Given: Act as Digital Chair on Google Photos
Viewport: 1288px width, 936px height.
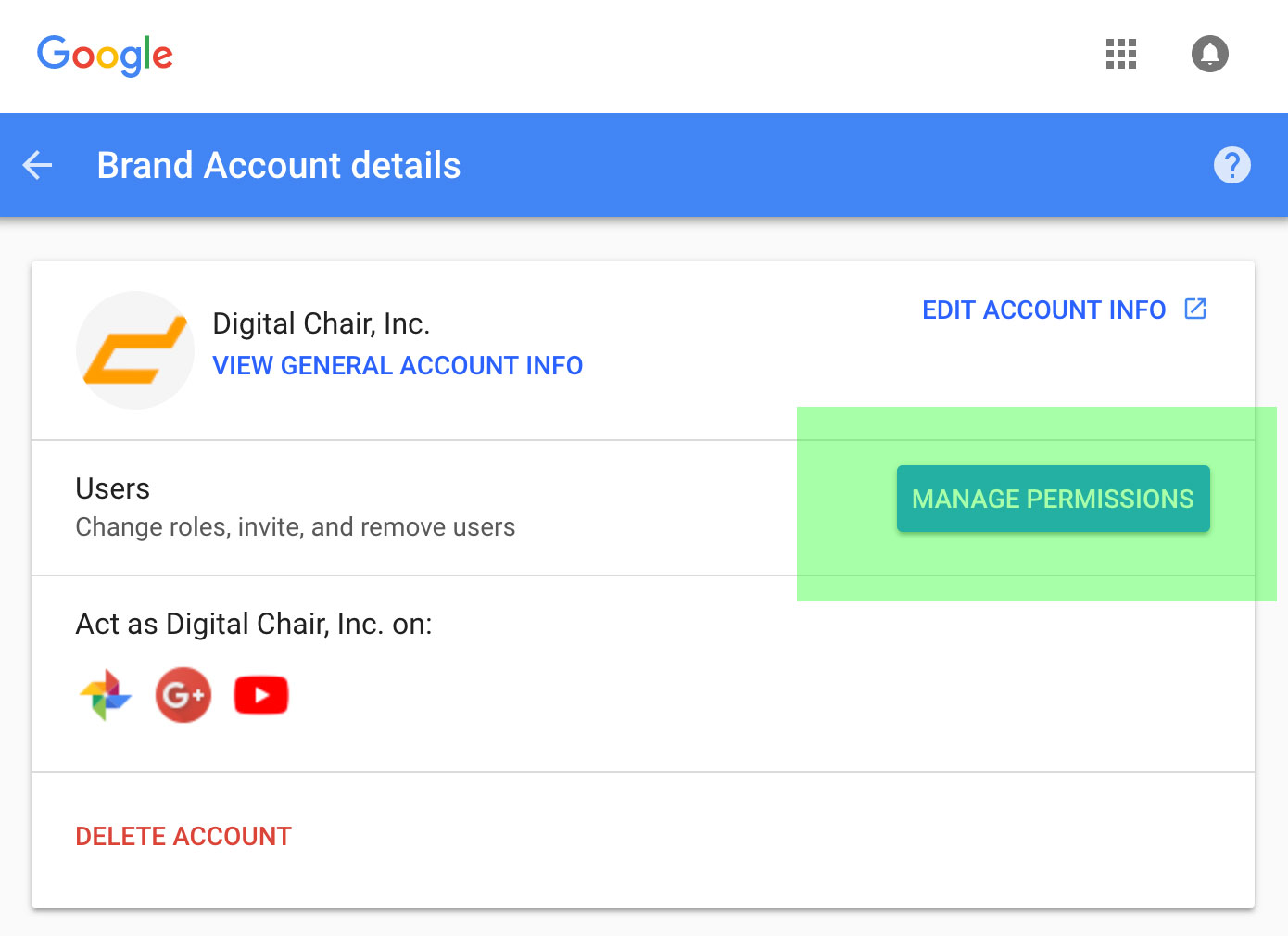Looking at the screenshot, I should [x=106, y=695].
